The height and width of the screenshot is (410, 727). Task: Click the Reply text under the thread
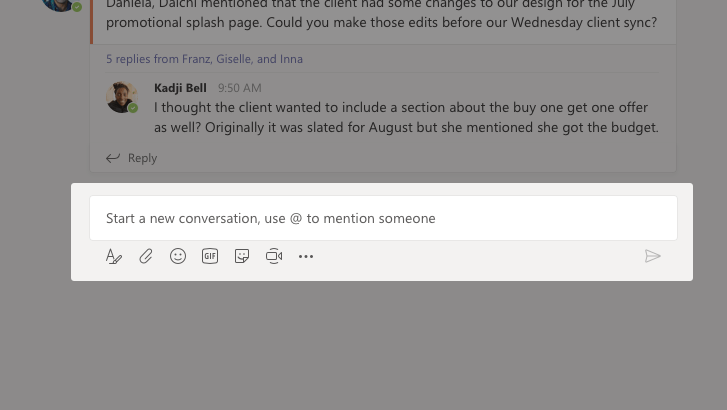coord(142,158)
